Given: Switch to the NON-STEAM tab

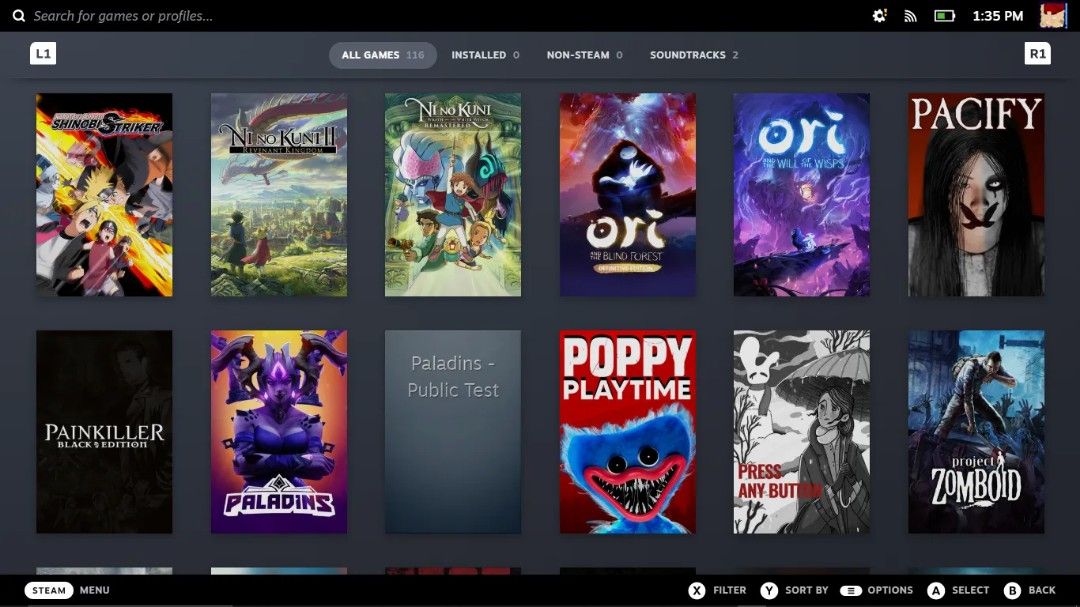Looking at the screenshot, I should point(585,55).
